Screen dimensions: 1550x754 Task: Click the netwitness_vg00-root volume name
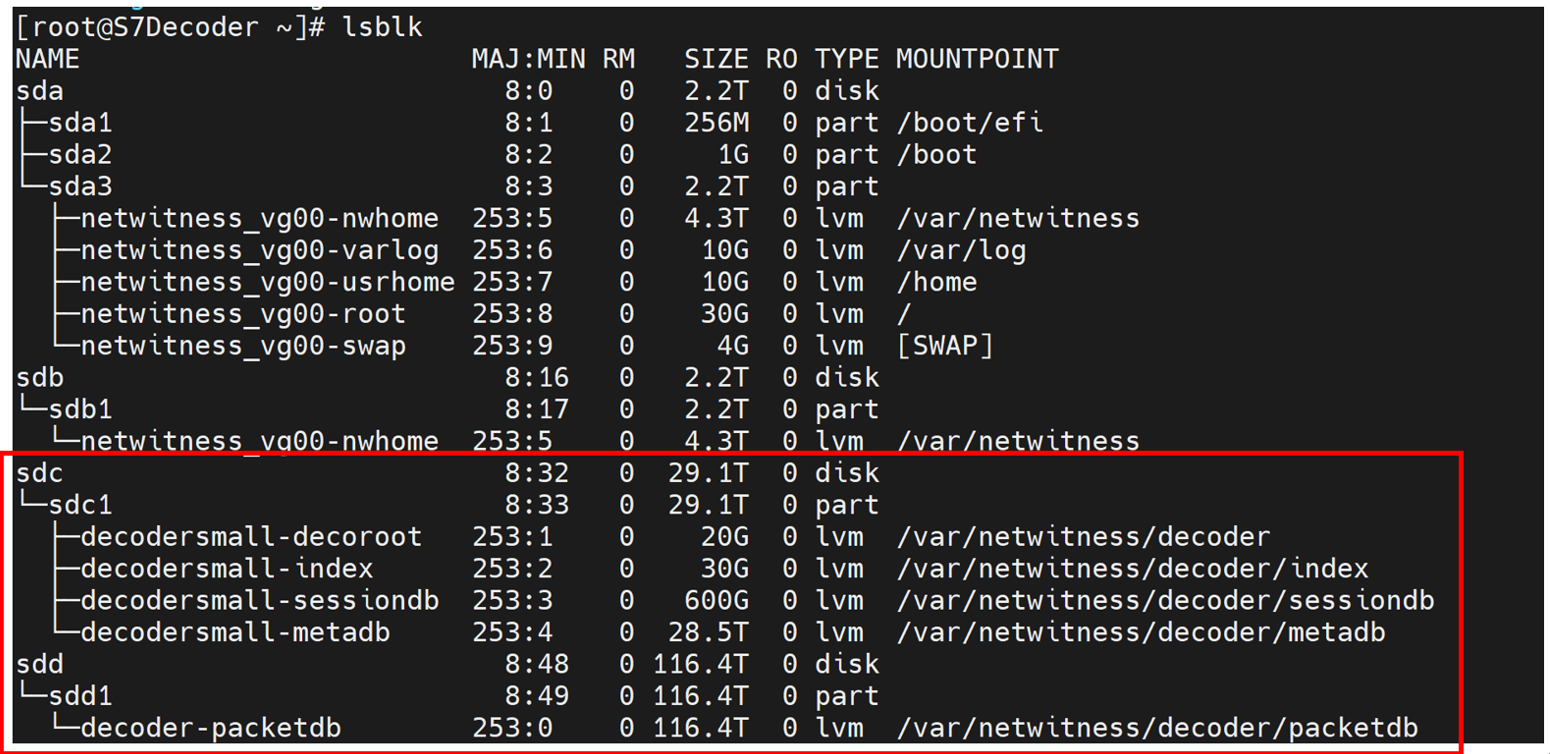pos(244,314)
